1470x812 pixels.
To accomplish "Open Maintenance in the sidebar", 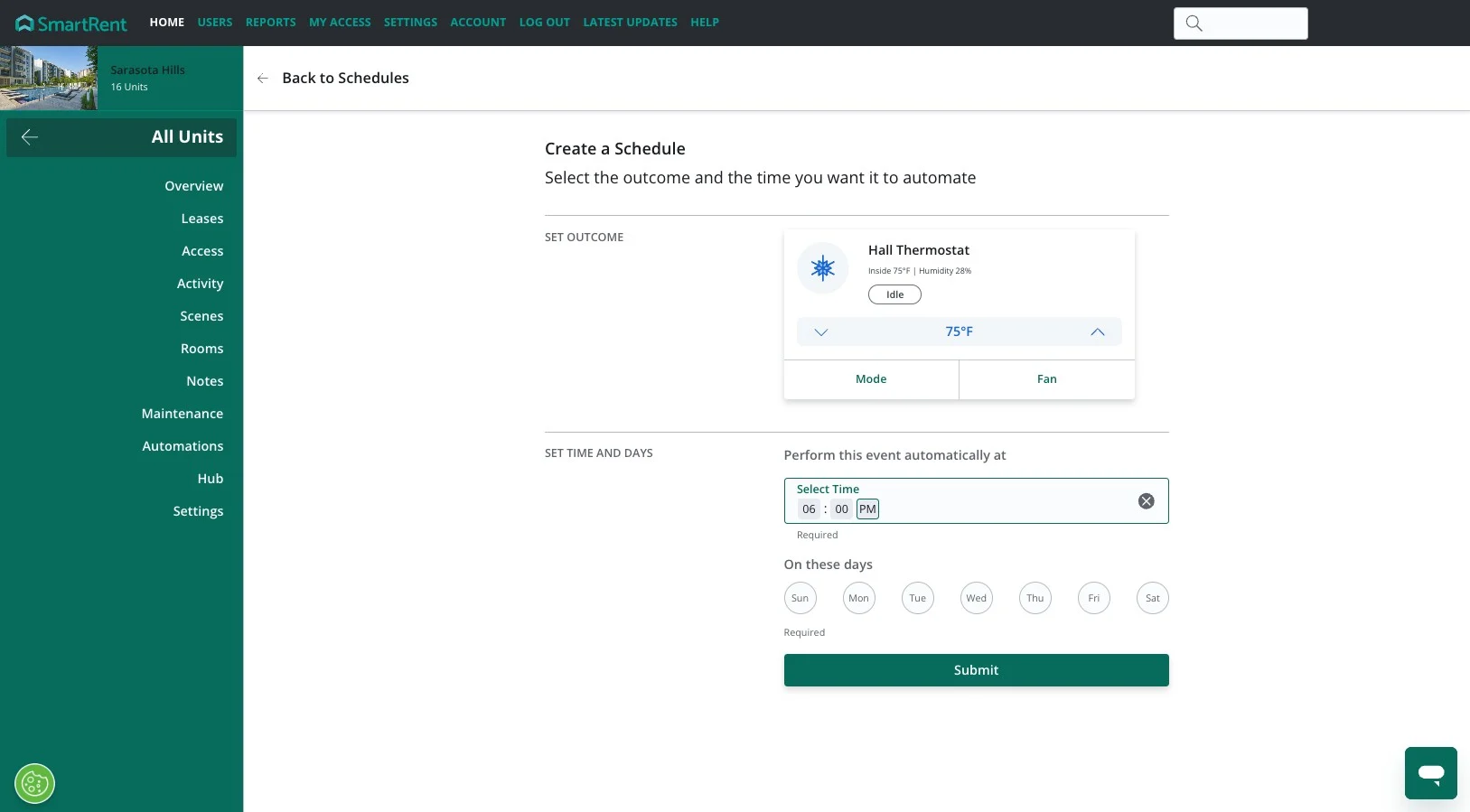I will tap(182, 414).
